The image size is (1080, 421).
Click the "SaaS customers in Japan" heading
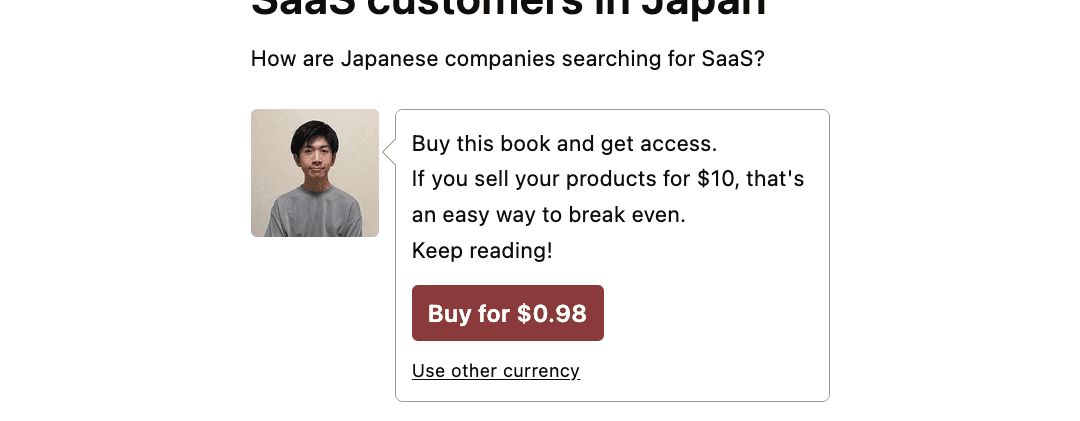tap(508, 8)
